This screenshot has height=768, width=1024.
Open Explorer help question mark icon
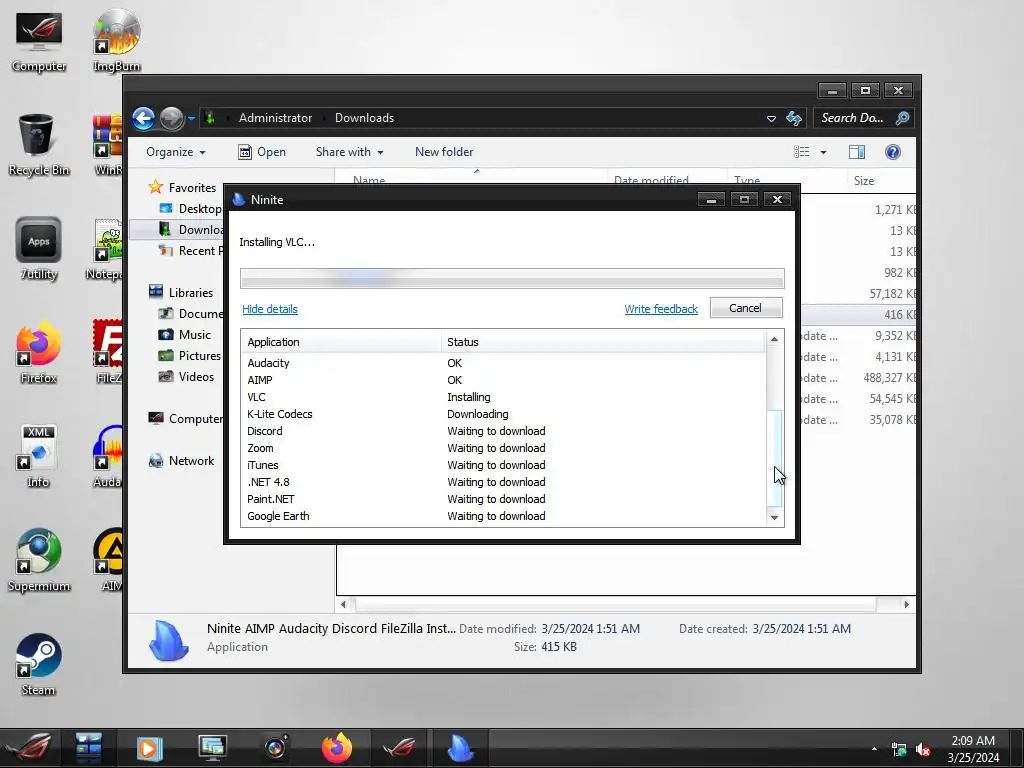pos(893,152)
